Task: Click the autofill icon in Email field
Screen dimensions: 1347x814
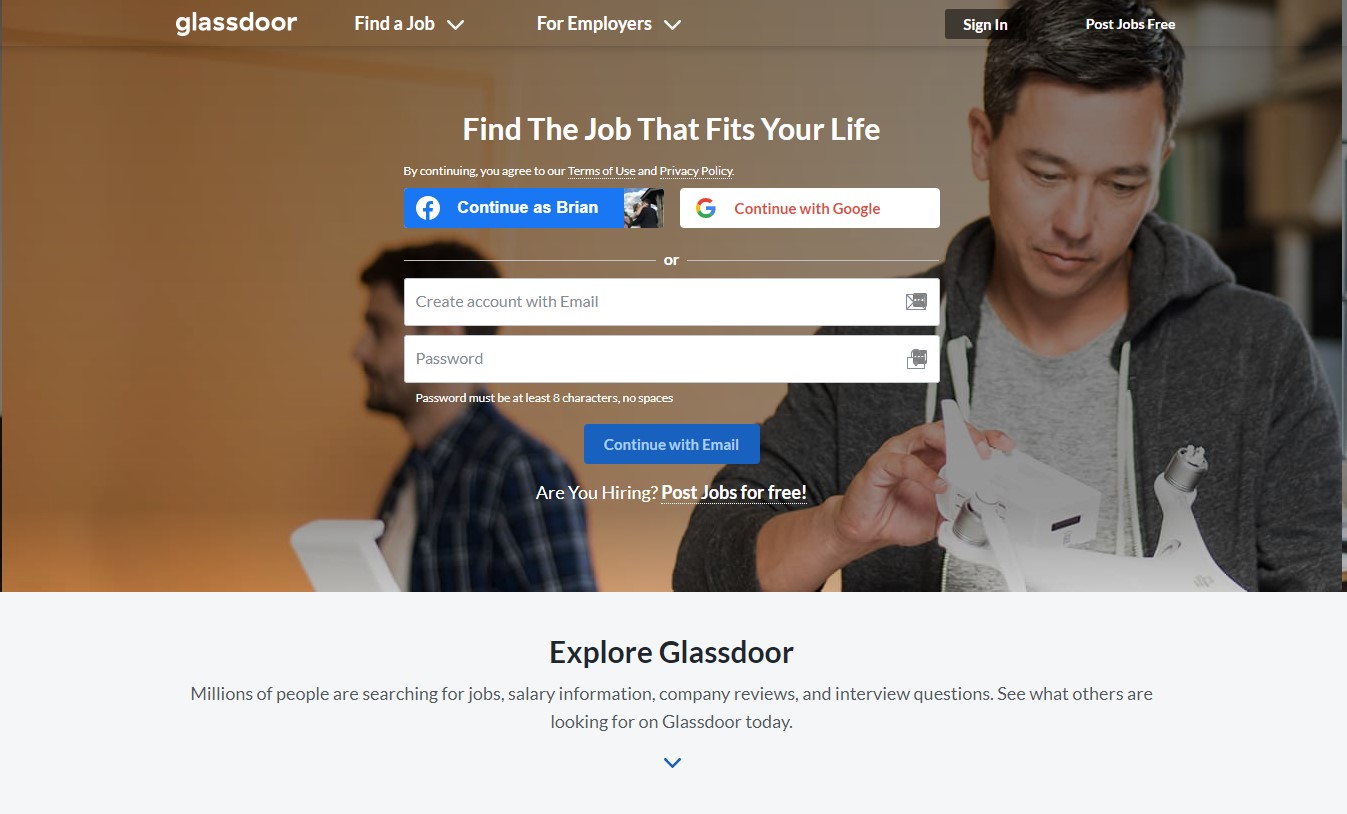Action: [916, 301]
